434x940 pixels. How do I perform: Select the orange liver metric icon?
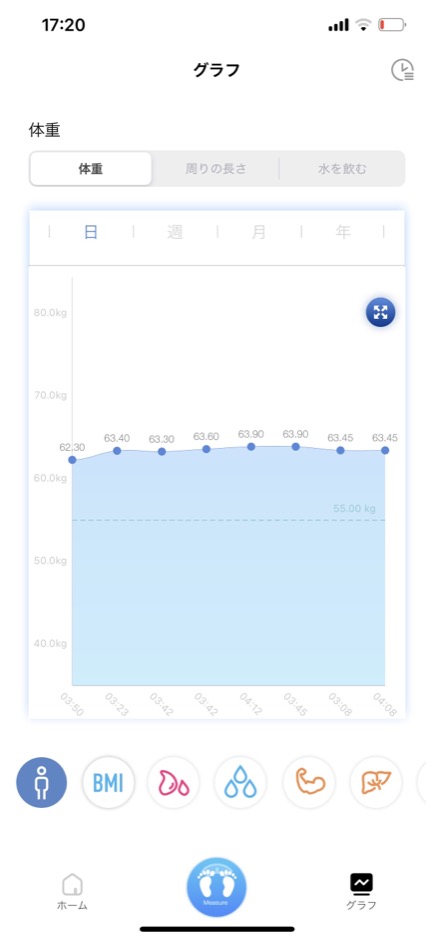[376, 783]
